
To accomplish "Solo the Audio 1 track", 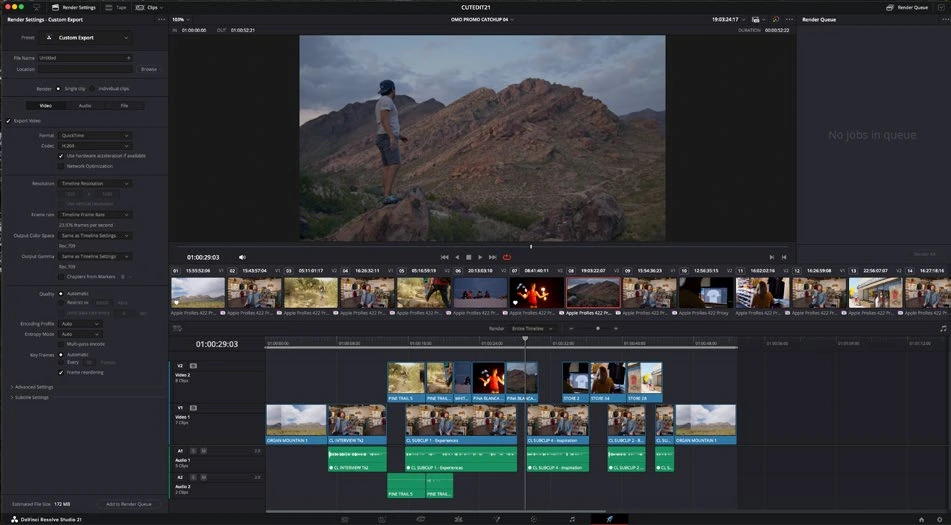I will pos(193,451).
